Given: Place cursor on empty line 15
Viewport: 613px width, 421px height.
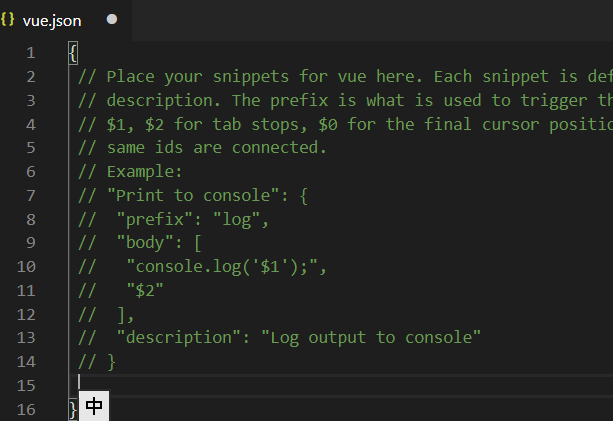Looking at the screenshot, I should [x=300, y=384].
